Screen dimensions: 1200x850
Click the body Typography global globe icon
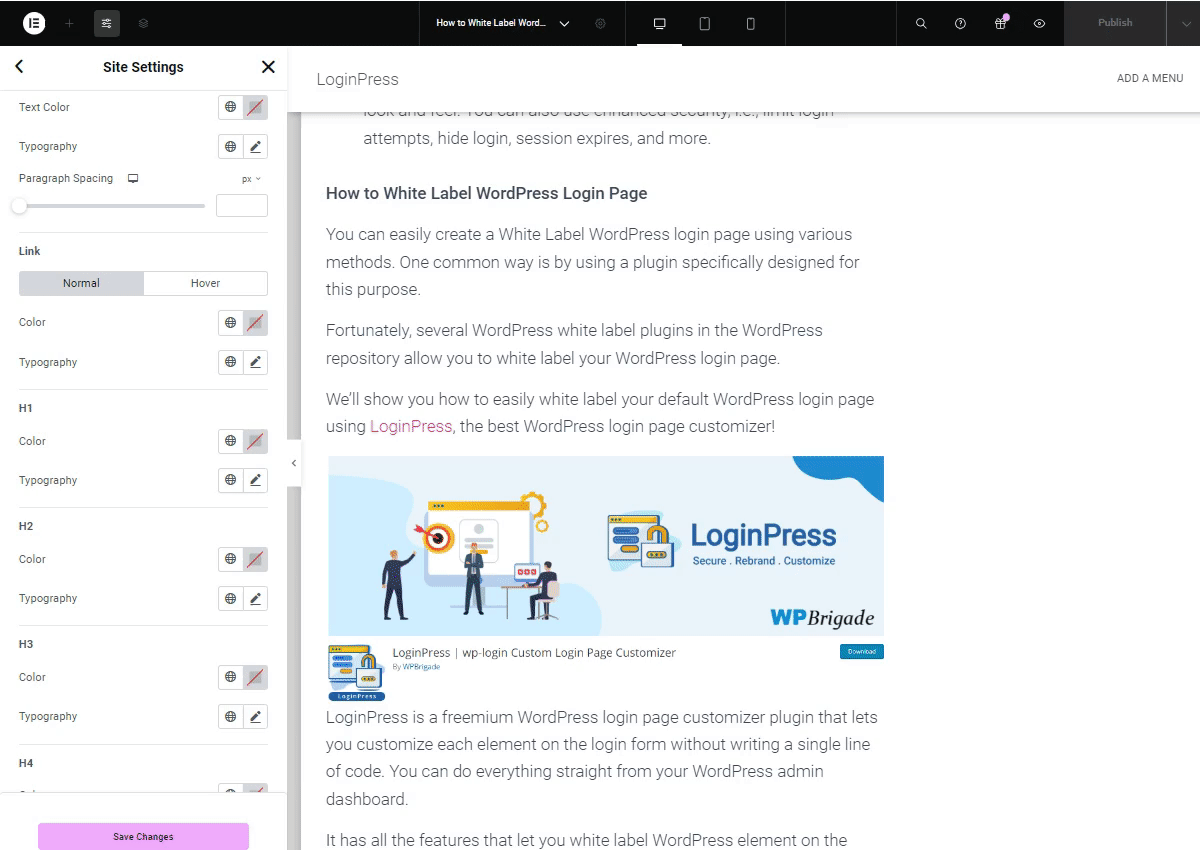pyautogui.click(x=231, y=147)
